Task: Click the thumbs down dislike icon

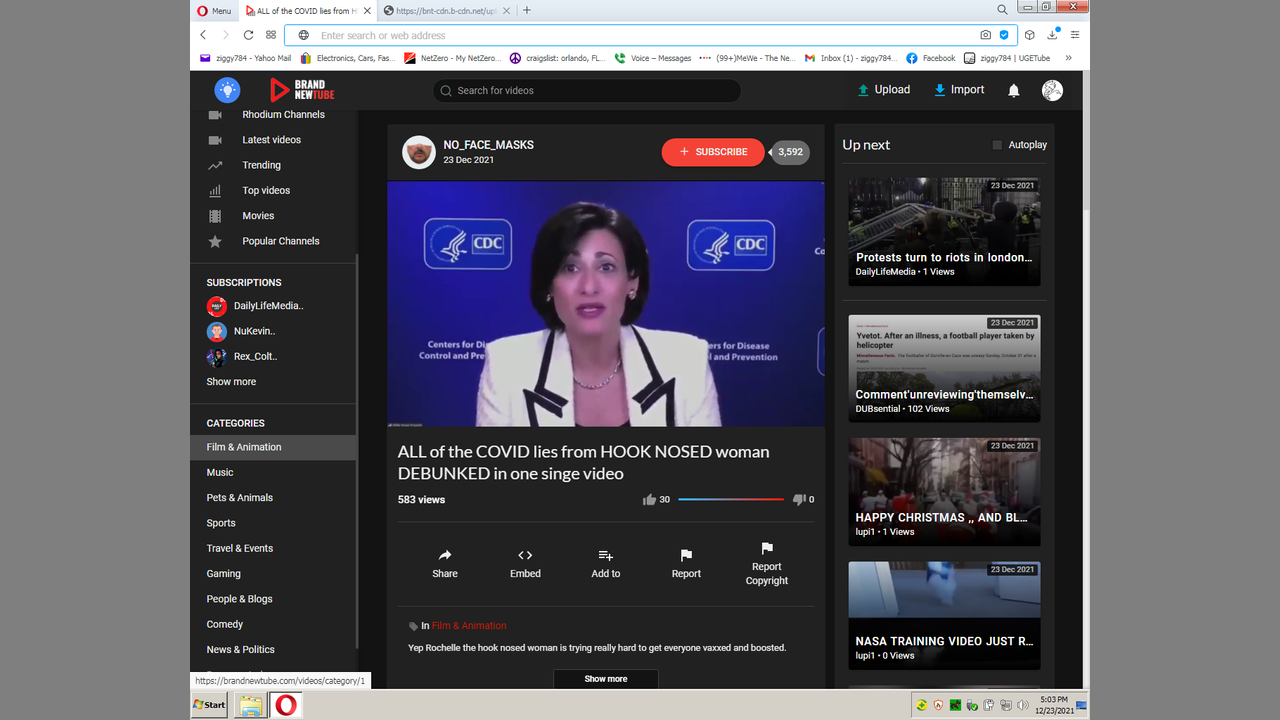Action: [798, 499]
